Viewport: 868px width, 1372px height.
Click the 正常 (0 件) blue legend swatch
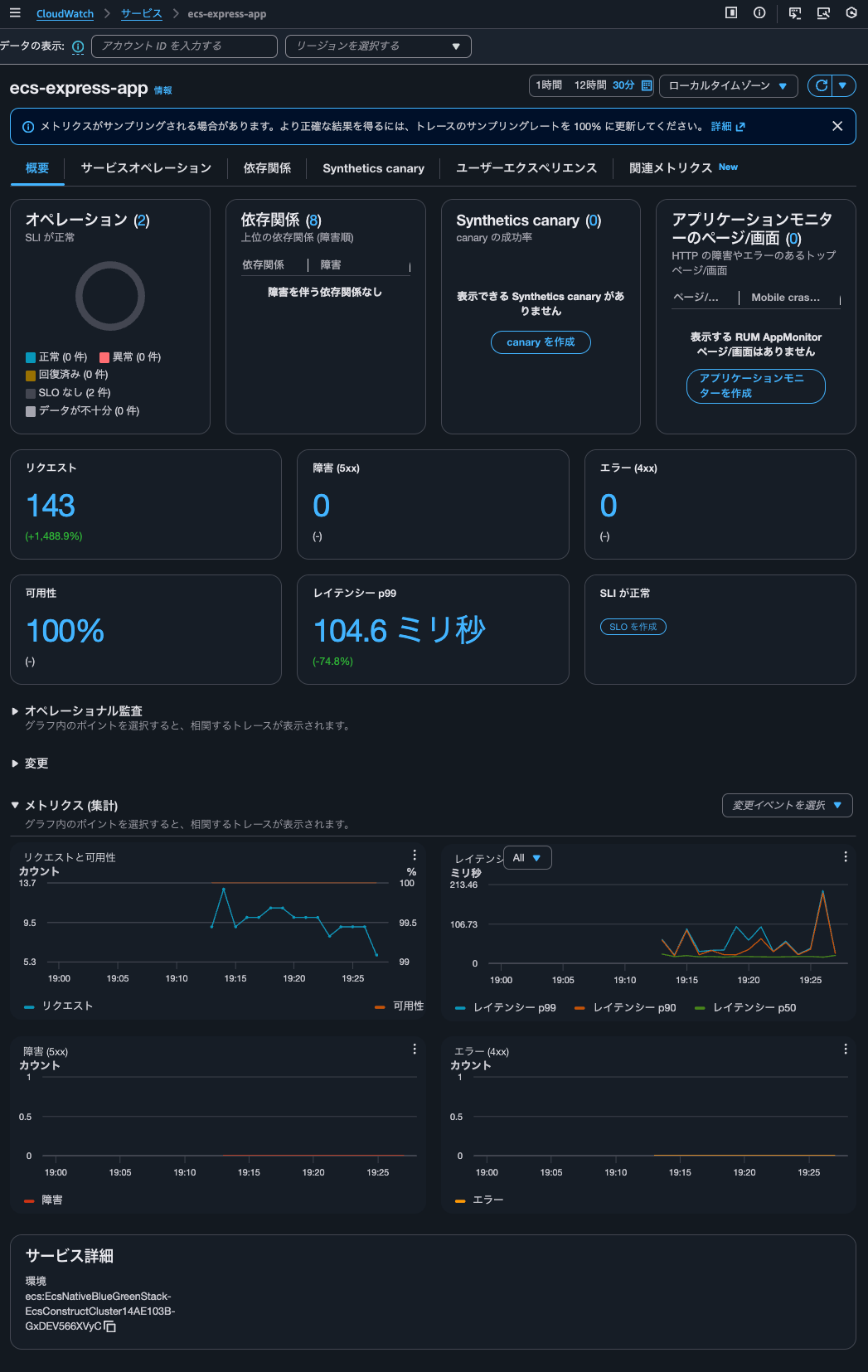31,357
